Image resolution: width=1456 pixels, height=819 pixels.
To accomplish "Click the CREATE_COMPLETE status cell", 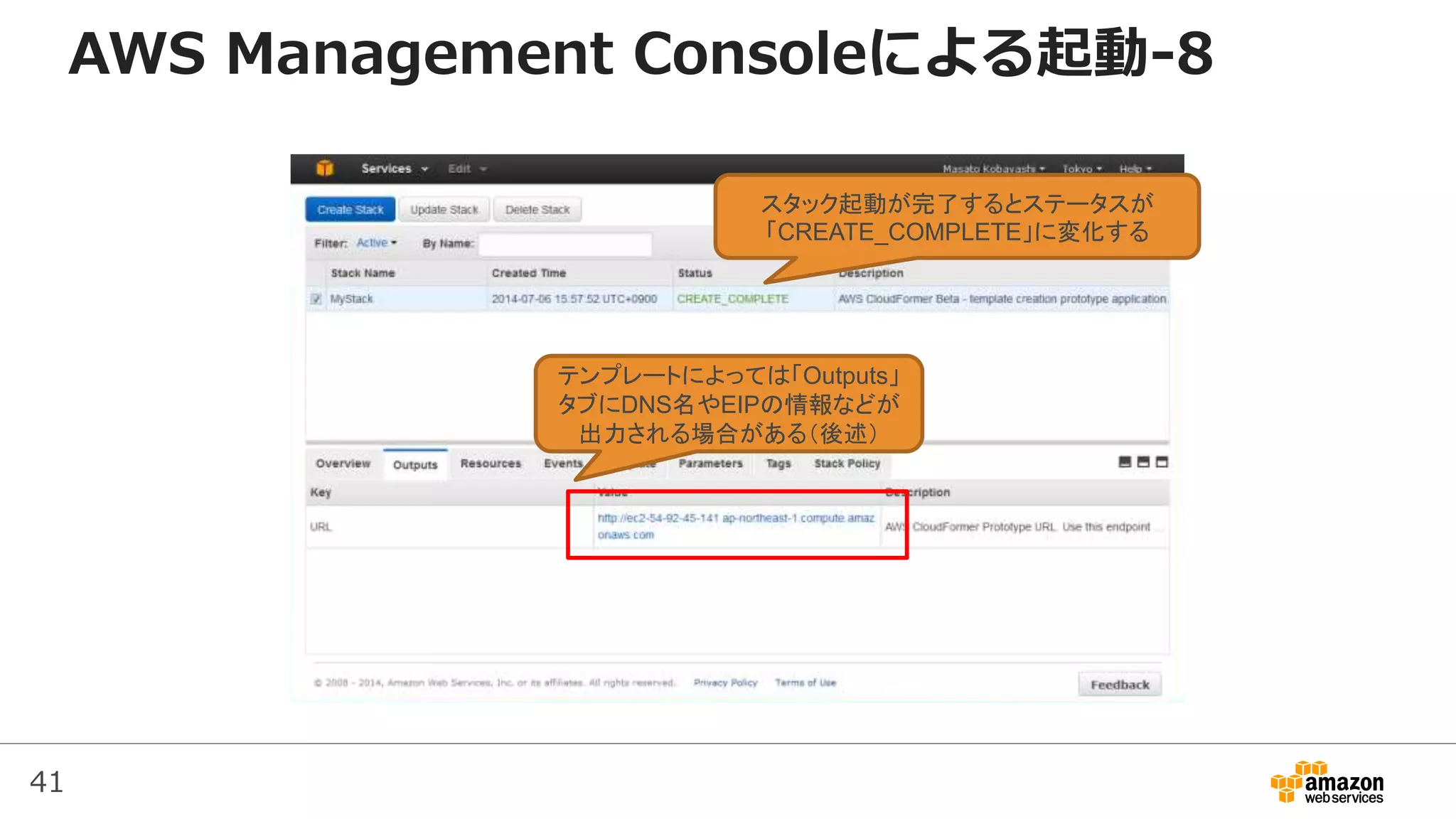I will pos(732,299).
